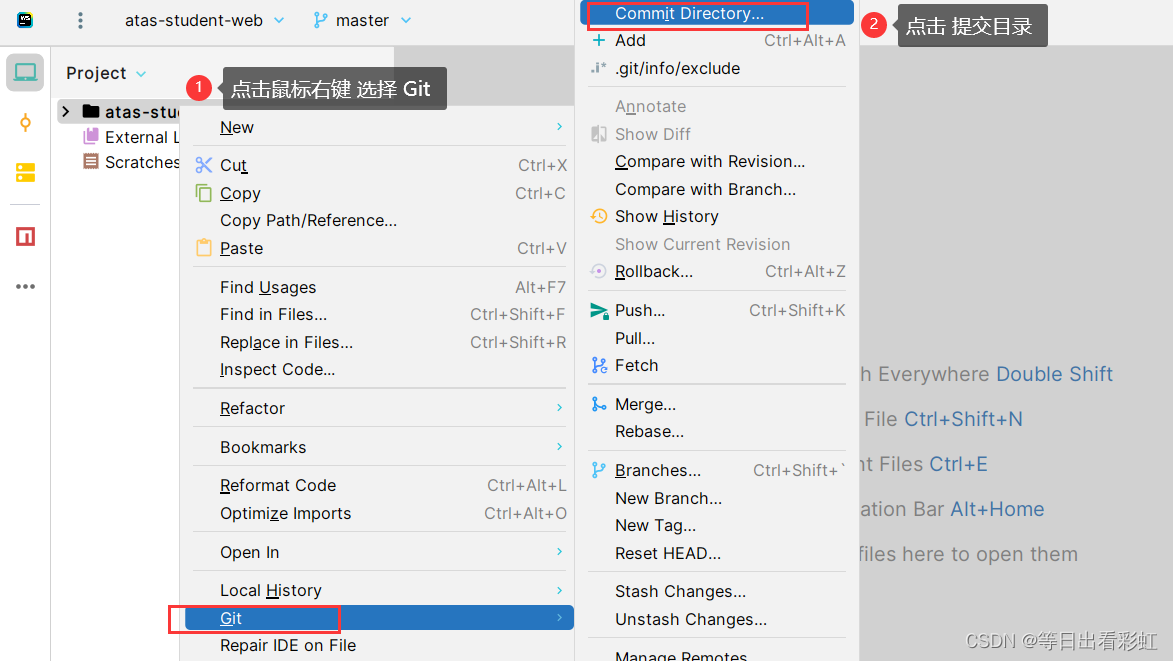Click the clock icon beside Show History
Screen dimensions: 1173x661
(x=598, y=216)
